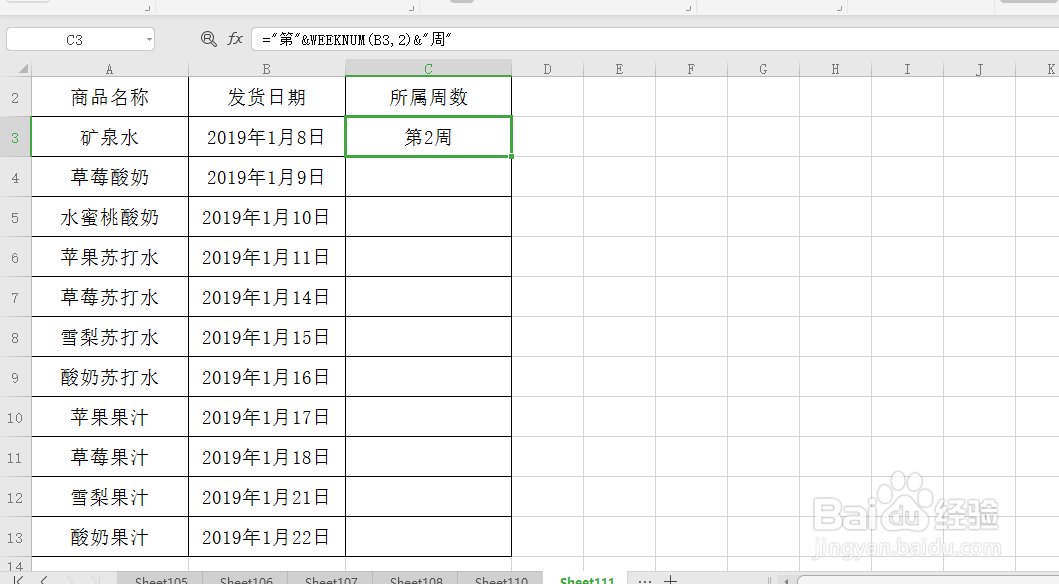This screenshot has width=1059, height=584.
Task: Select the cell containing 雪梨果汁
Action: click(x=110, y=497)
